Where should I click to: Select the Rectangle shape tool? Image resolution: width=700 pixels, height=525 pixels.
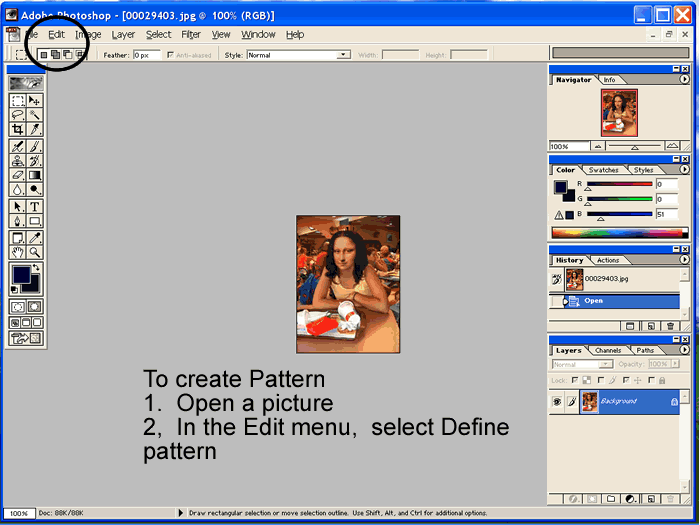pos(34,221)
